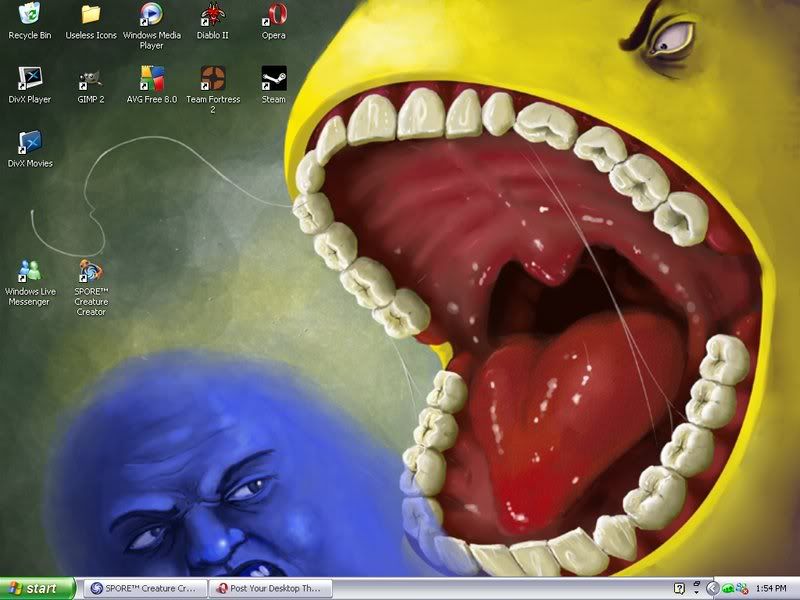Click the Start button

click(x=38, y=589)
